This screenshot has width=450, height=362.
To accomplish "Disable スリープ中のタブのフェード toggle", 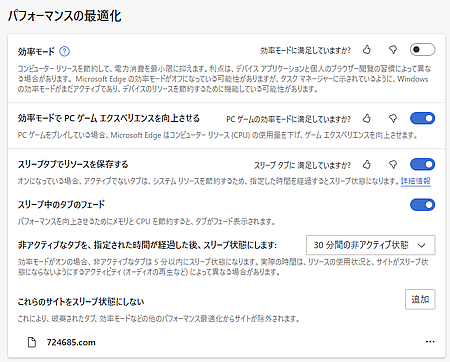I will 422,205.
